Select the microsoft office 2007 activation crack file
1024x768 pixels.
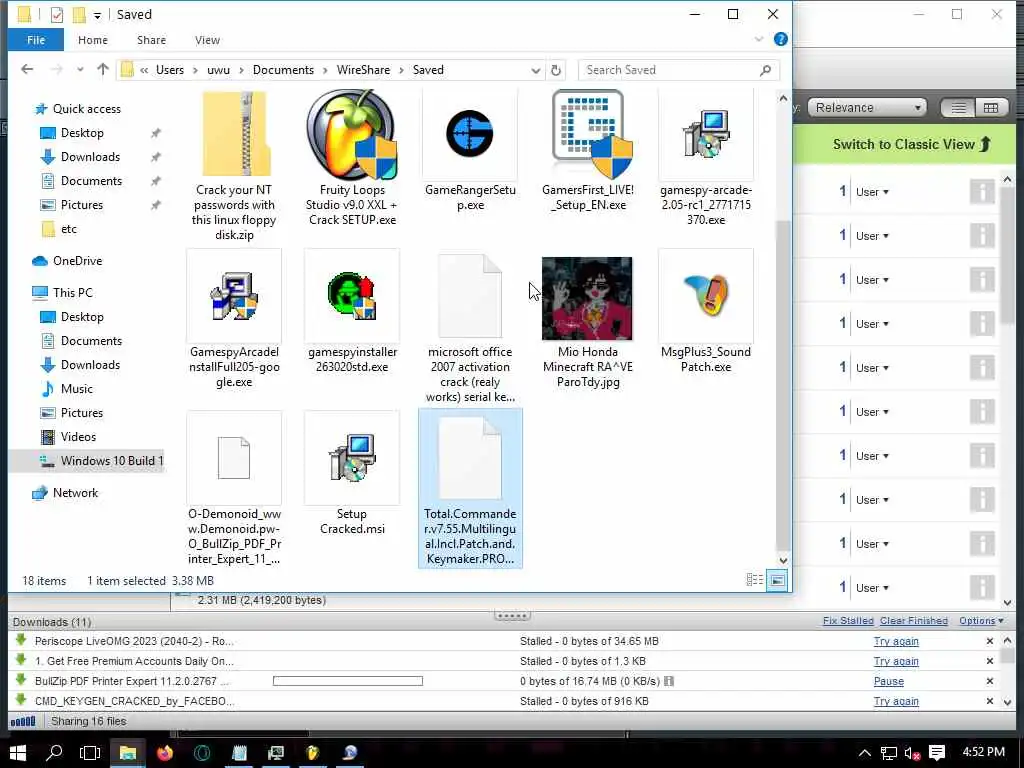click(x=470, y=327)
